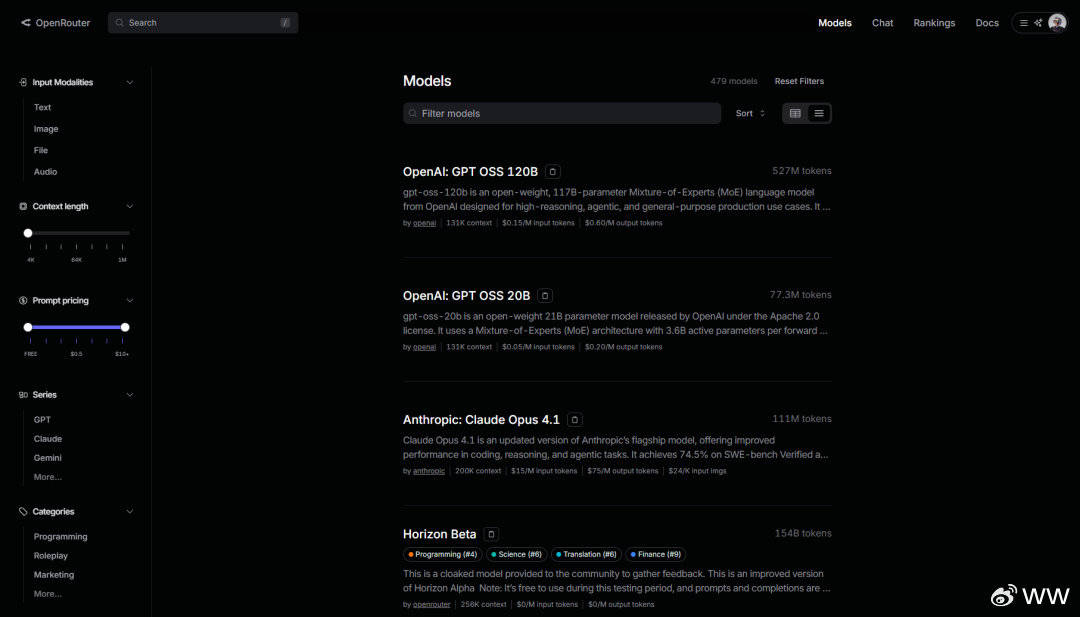1080x617 pixels.
Task: Click the Science (#6) tag
Action: [517, 554]
